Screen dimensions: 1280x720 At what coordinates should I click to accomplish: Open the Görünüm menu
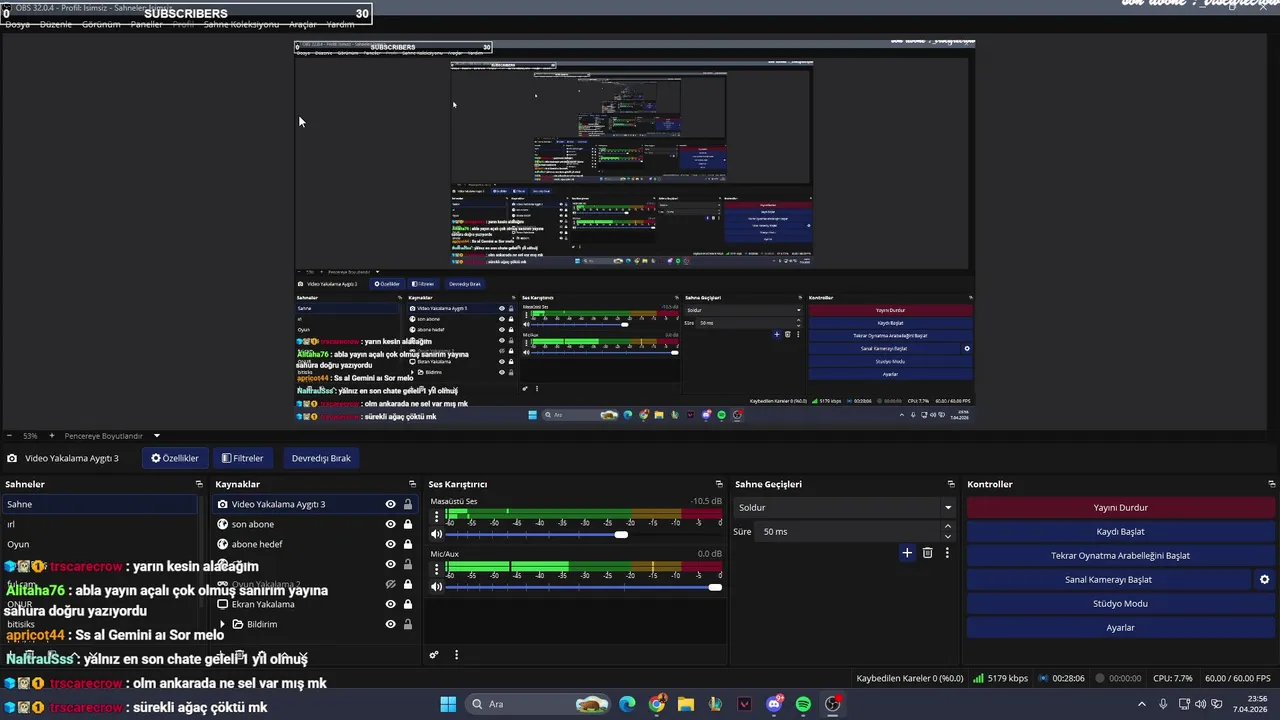[x=101, y=24]
